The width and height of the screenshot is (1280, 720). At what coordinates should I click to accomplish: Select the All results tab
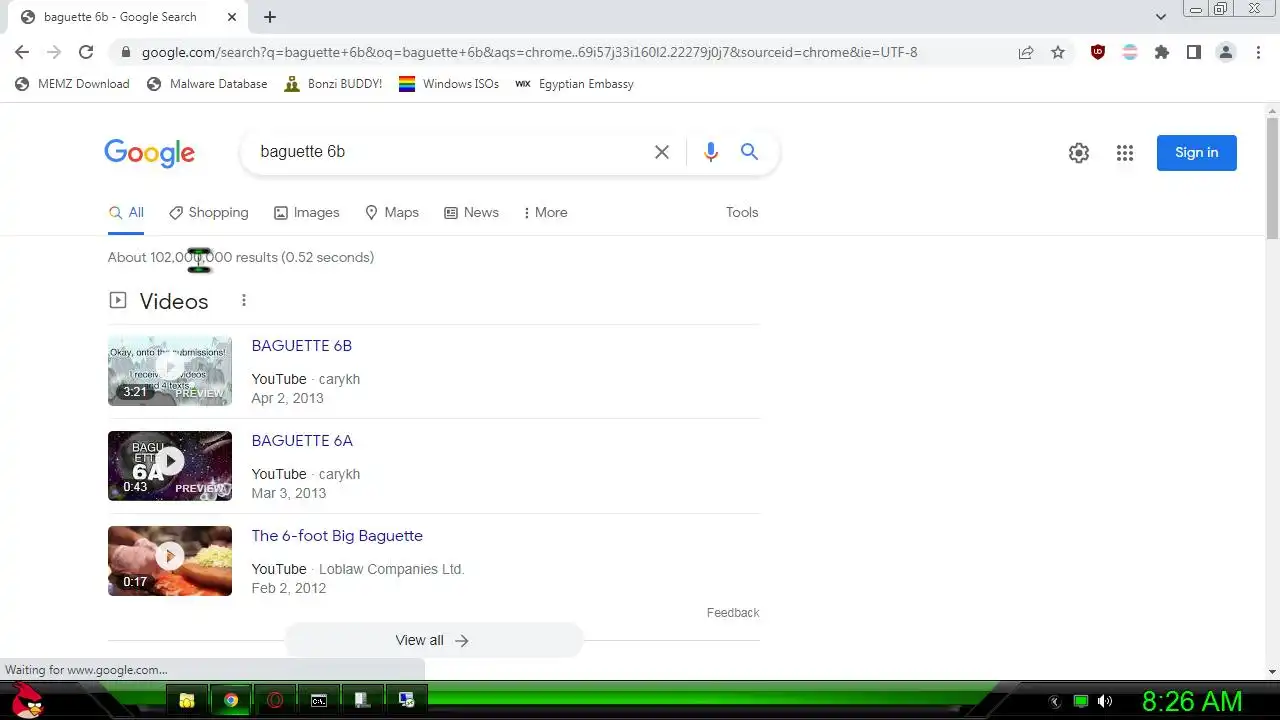(126, 213)
